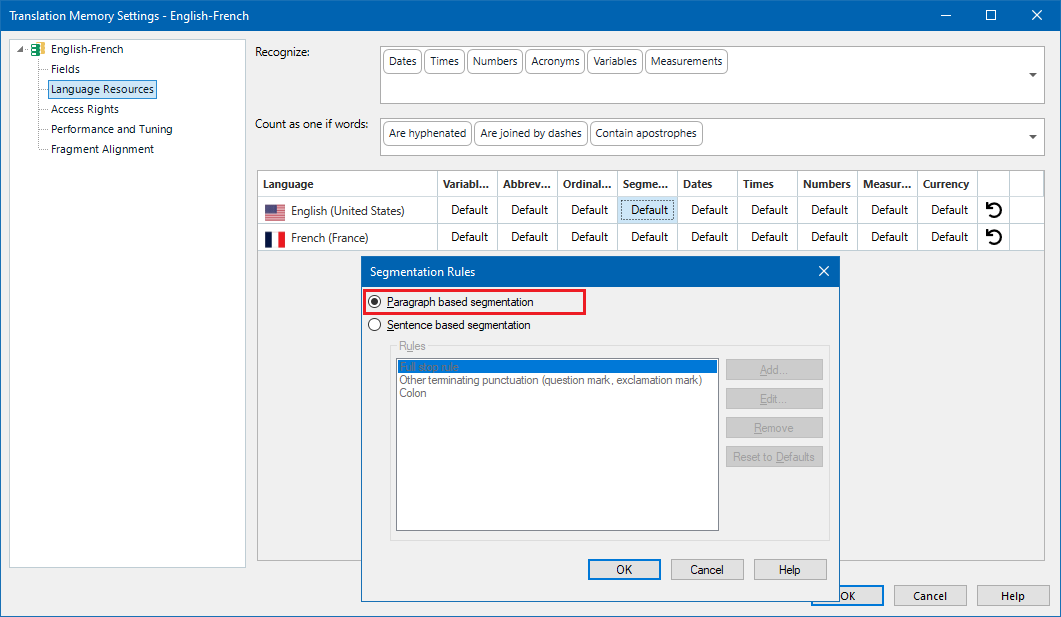The image size is (1061, 617).
Task: Click the Are hyphenated tag
Action: coord(428,133)
